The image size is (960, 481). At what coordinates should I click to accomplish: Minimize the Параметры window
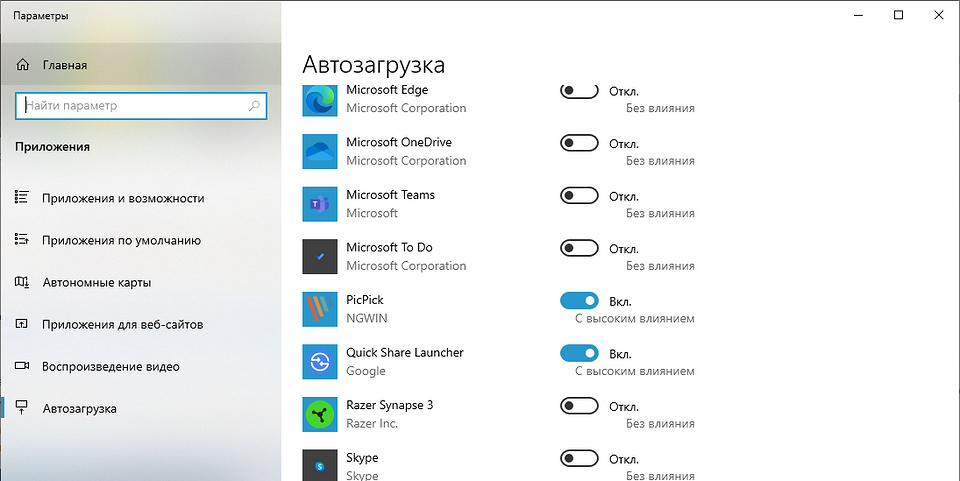859,16
